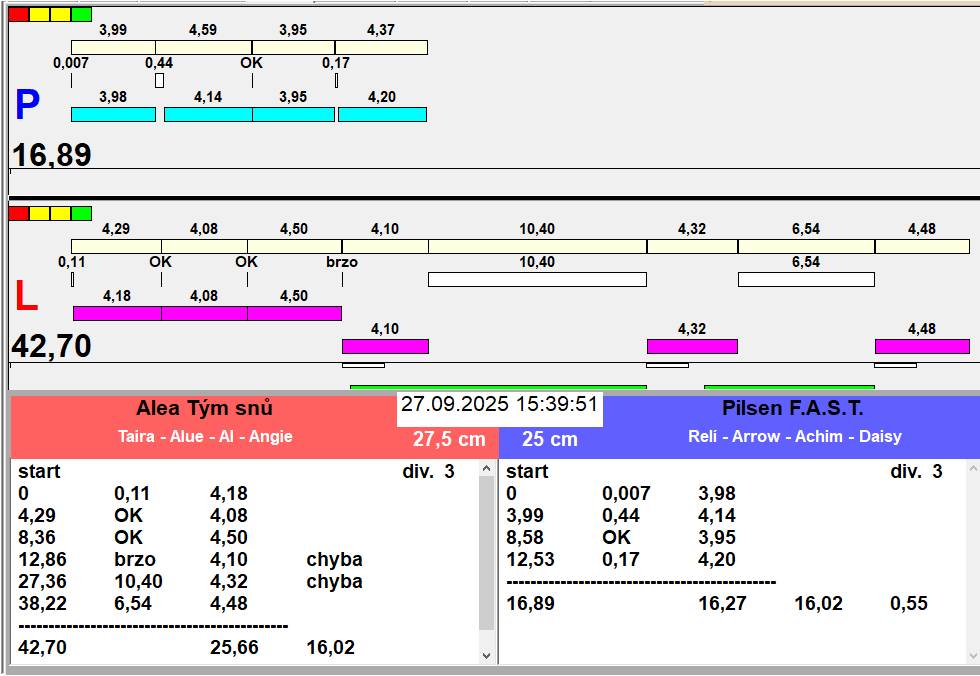Click down arrow of Alea Tým snů results scrollbar
The width and height of the screenshot is (980, 676).
click(x=486, y=655)
